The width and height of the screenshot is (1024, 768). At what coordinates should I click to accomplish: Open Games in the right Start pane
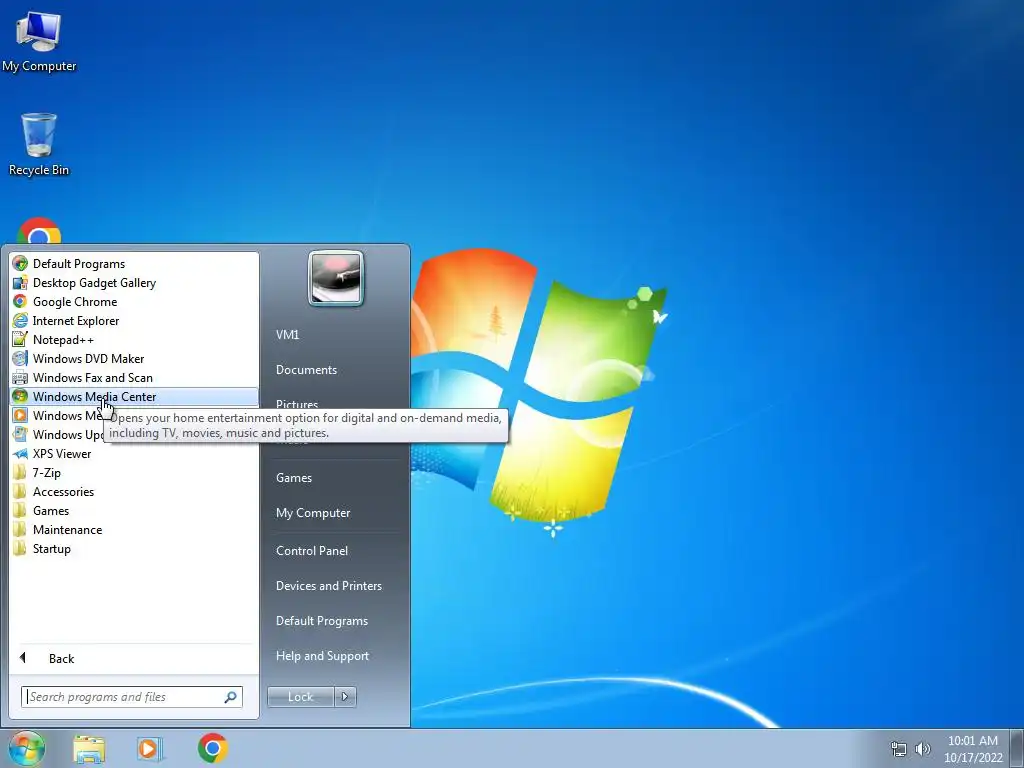coord(294,477)
